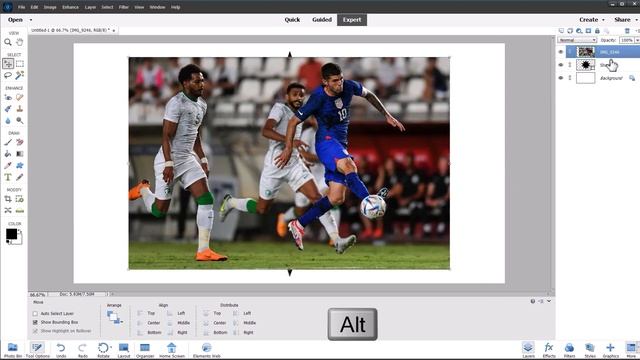Open the blend mode Normal dropdown
The image size is (640, 360).
pyautogui.click(x=577, y=40)
